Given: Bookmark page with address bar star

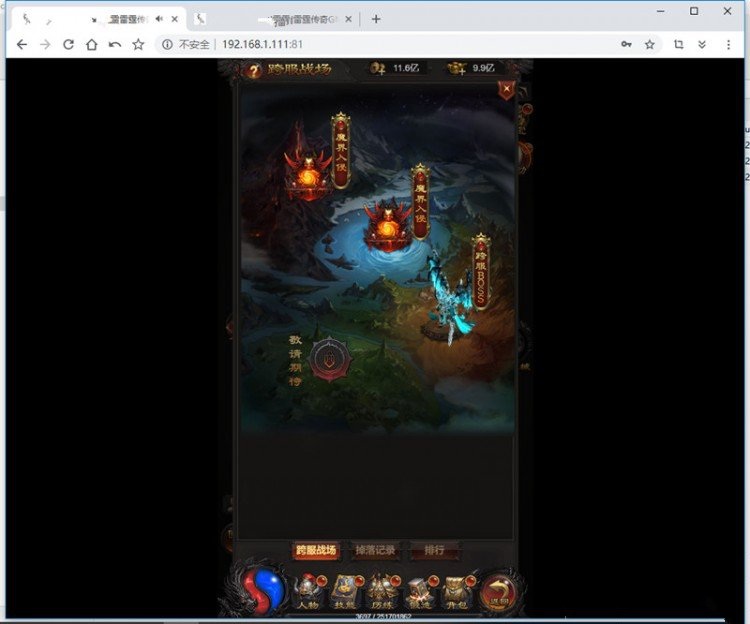Looking at the screenshot, I should tap(650, 44).
